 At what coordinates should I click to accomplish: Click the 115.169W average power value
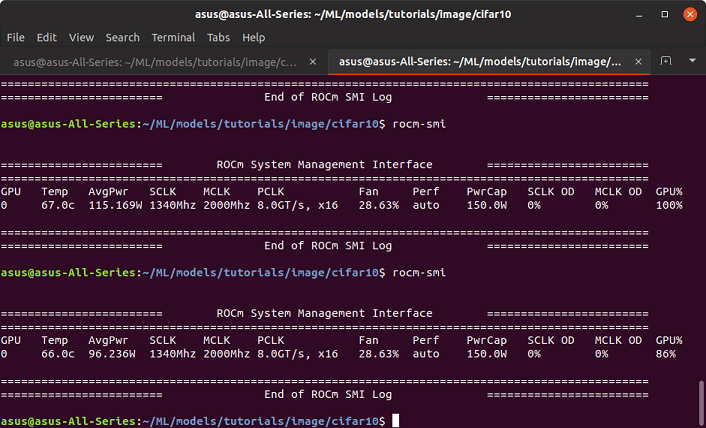pyautogui.click(x=115, y=206)
